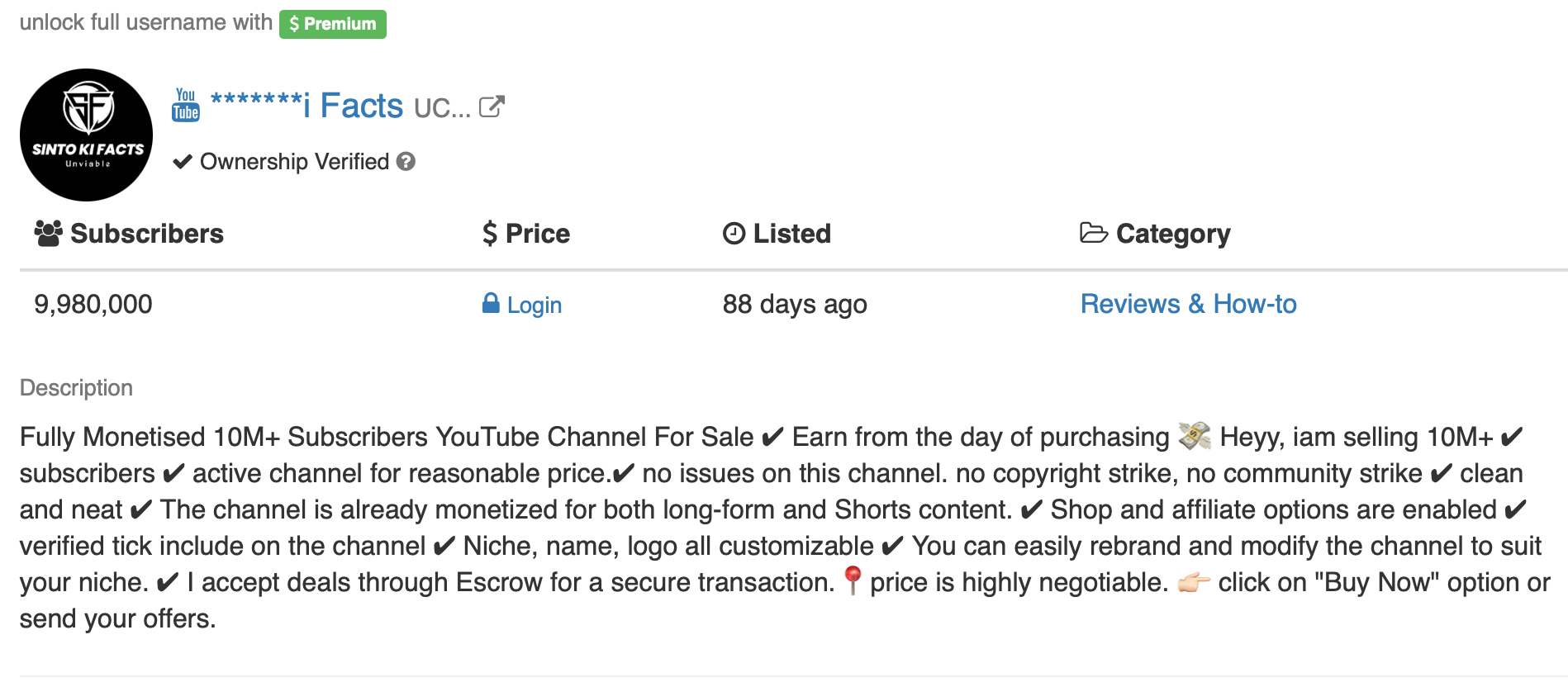Click the Category column header
Viewport: 1568px width, 682px height.
tap(1172, 234)
